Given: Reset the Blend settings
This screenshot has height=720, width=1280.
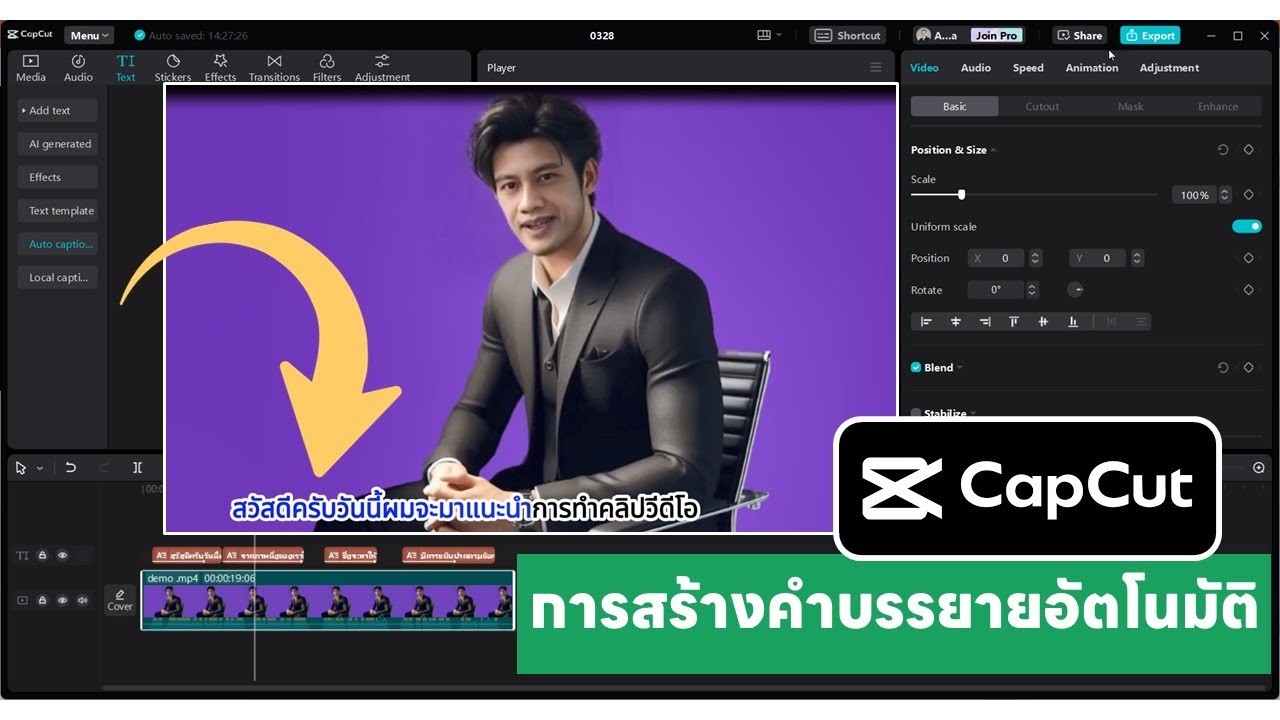Looking at the screenshot, I should pyautogui.click(x=1222, y=368).
